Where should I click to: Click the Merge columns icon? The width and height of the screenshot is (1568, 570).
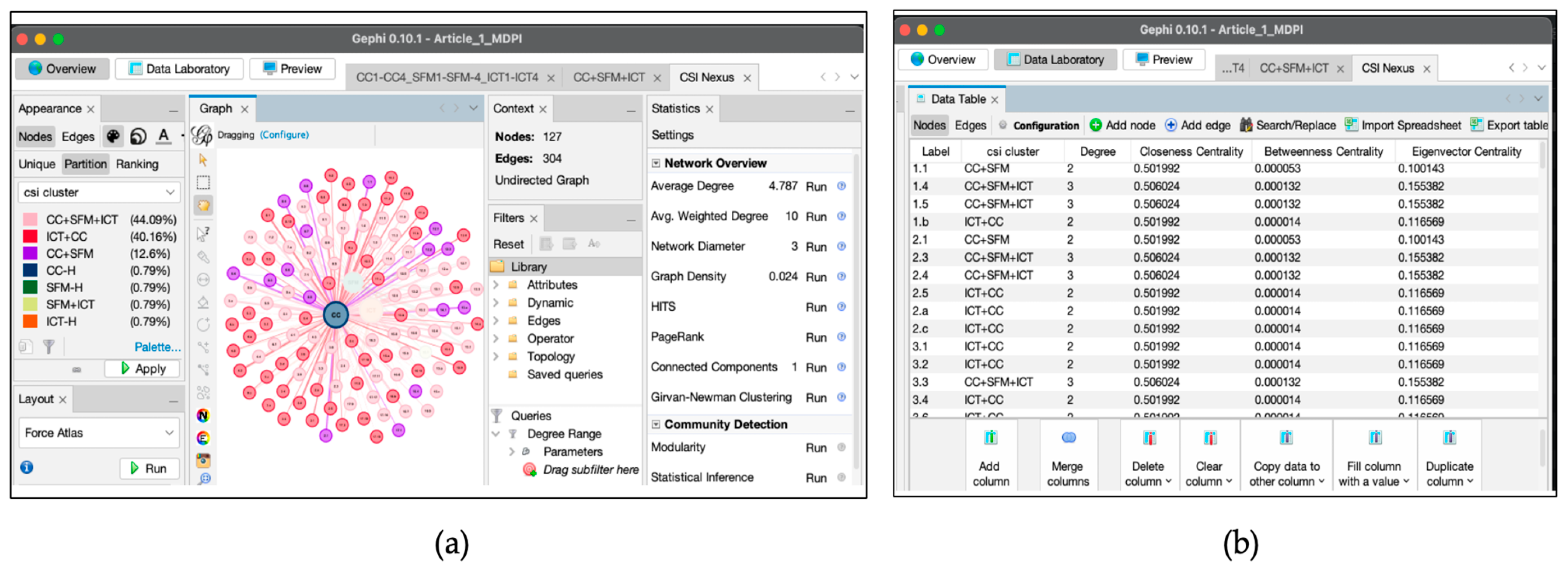(x=1068, y=438)
